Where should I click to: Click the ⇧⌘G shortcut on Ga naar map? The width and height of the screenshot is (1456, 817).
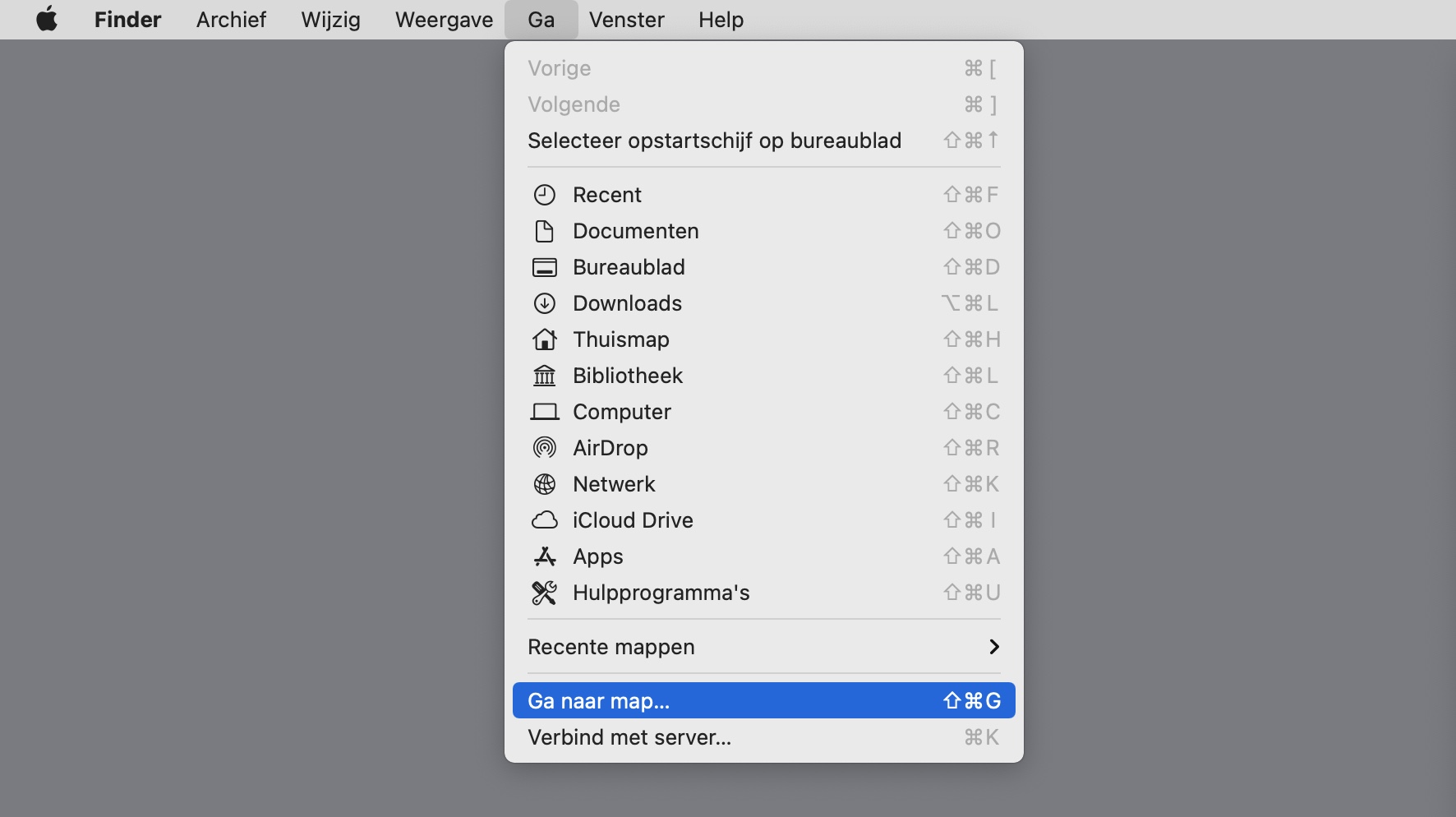[972, 700]
